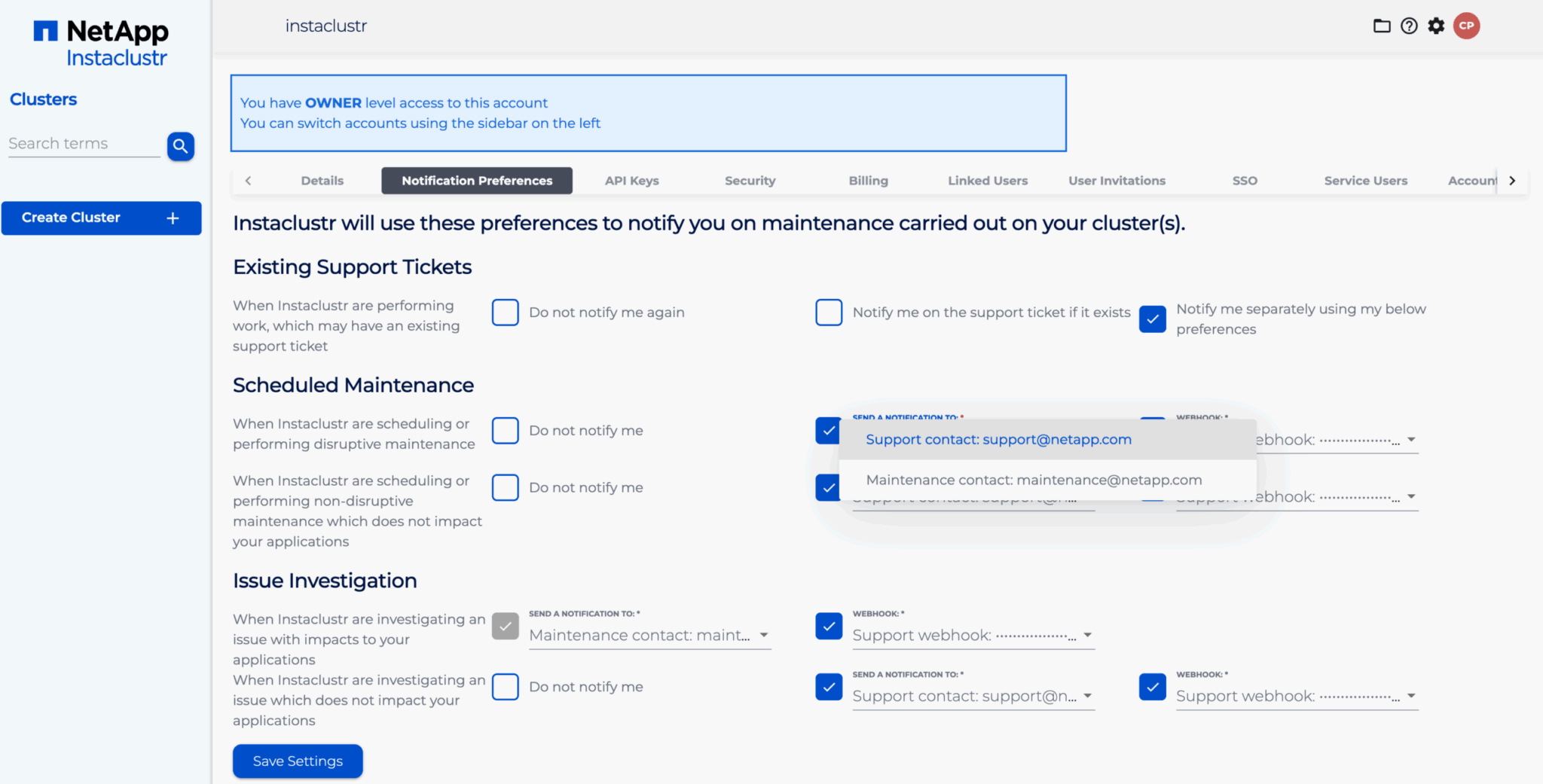Viewport: 1543px width, 784px height.
Task: Click the left chevron in the tab bar
Action: 249,181
